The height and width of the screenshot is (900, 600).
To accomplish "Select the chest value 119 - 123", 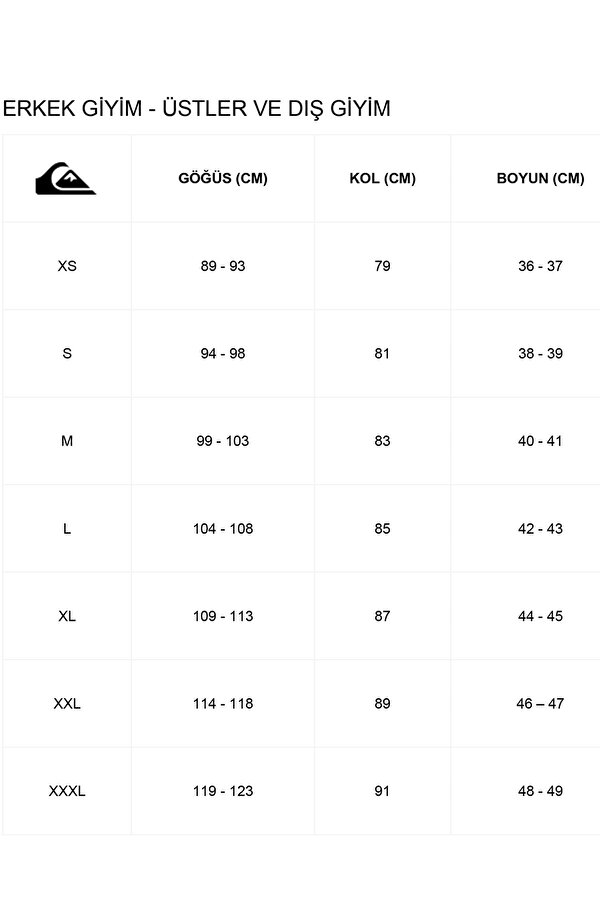I will tap(223, 791).
